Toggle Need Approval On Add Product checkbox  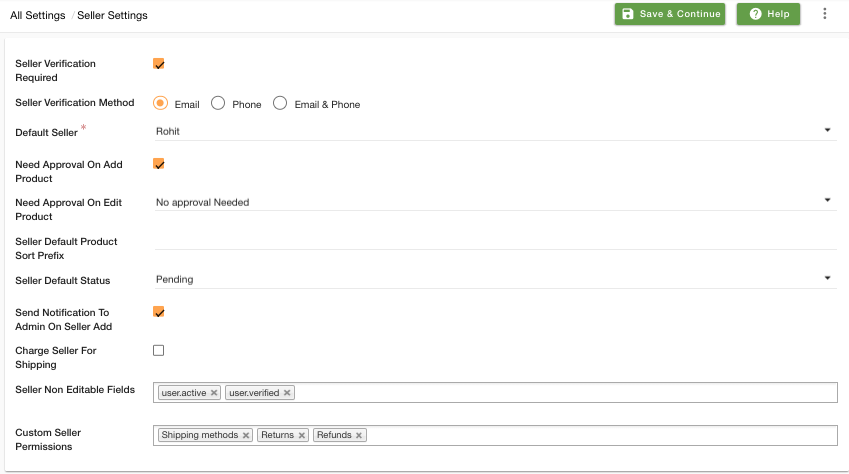[x=159, y=164]
